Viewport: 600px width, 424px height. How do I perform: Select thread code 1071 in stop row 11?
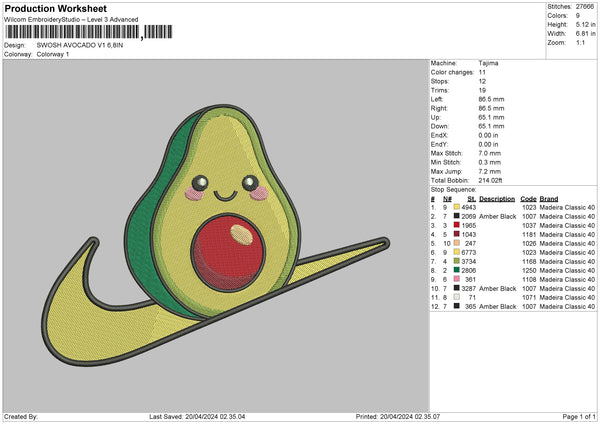pyautogui.click(x=529, y=297)
